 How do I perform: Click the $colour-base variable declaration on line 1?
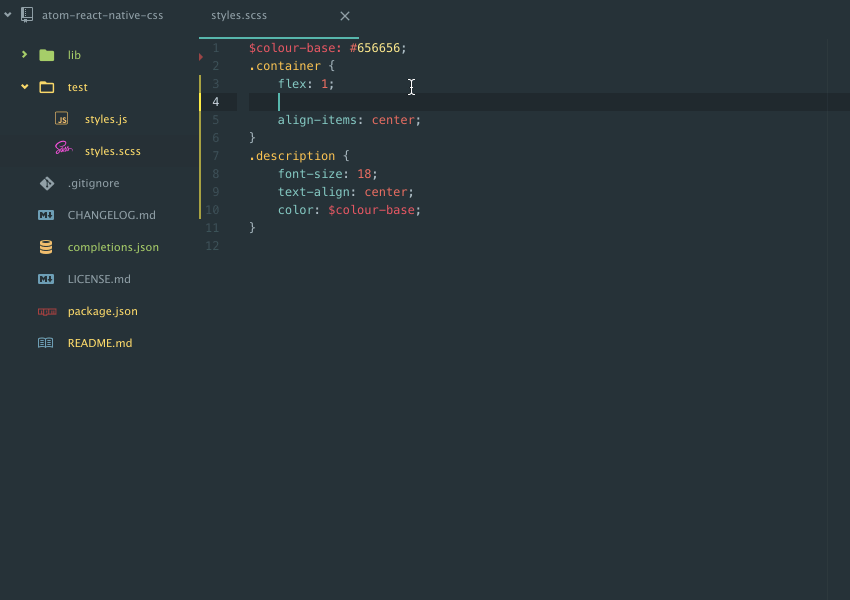[x=292, y=48]
